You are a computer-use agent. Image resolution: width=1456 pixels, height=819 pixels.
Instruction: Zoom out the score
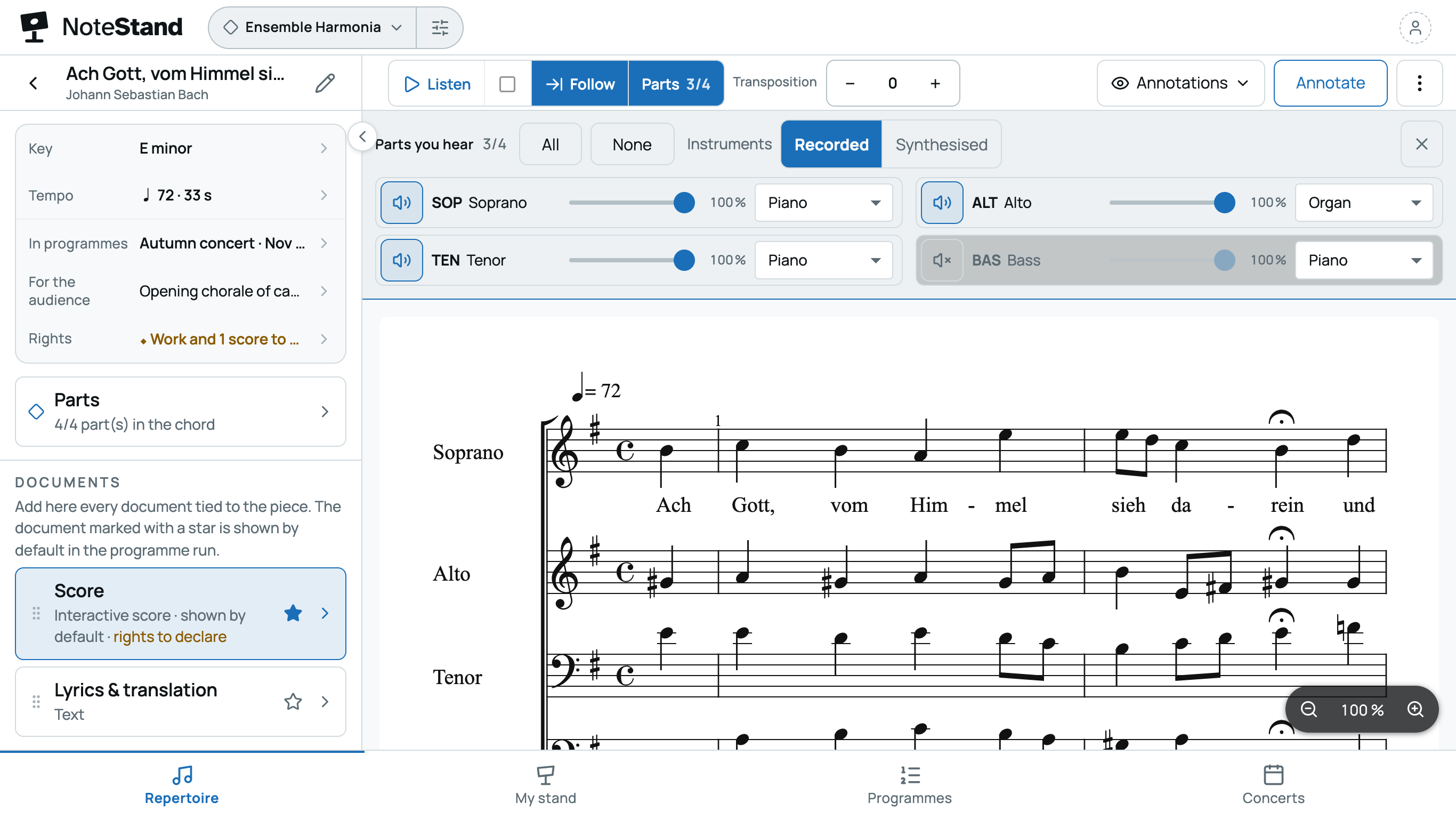pos(1309,709)
